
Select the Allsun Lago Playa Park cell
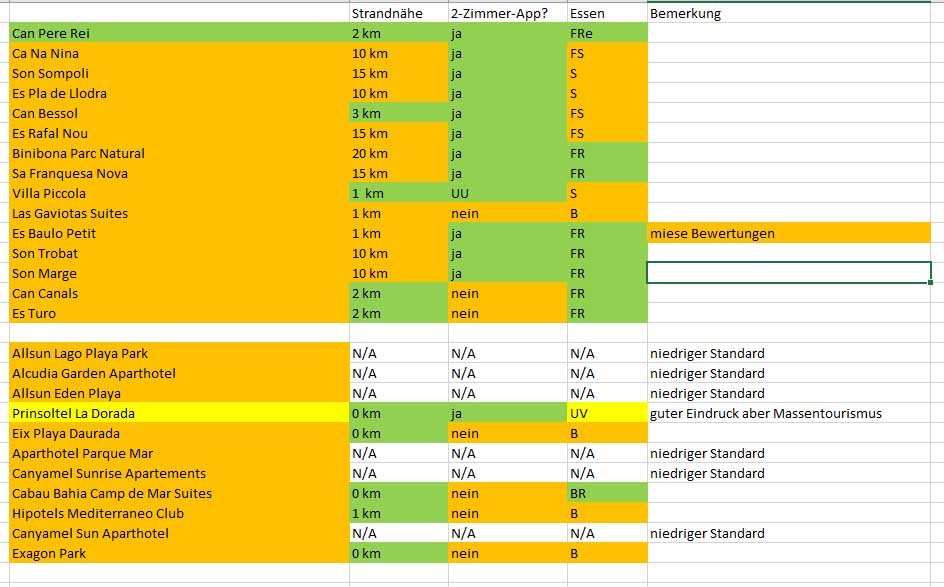(178, 353)
